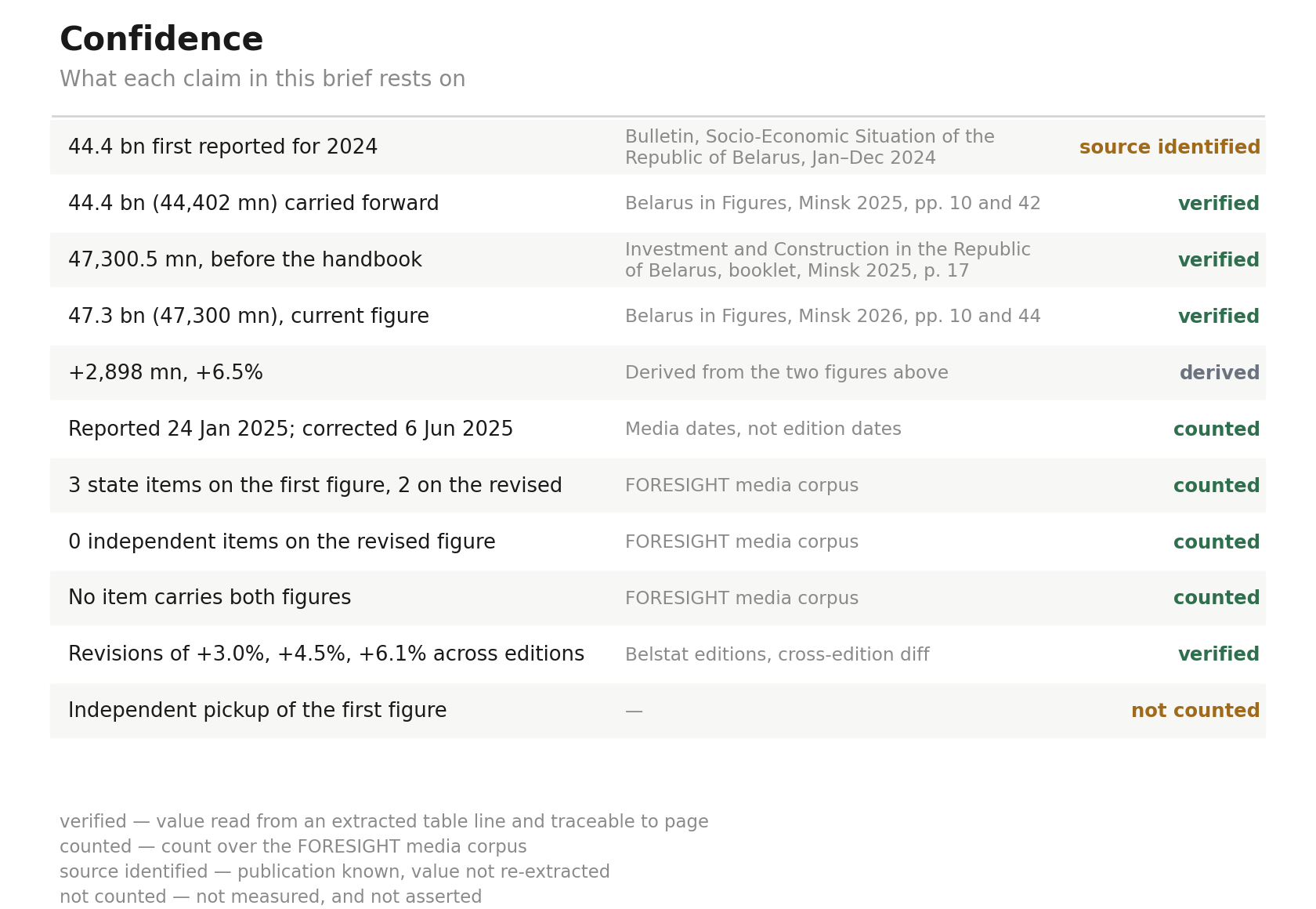Viewport: 1316px width, 909px height.
Task: Click the 'verified' legend definition line
Action: tap(384, 821)
